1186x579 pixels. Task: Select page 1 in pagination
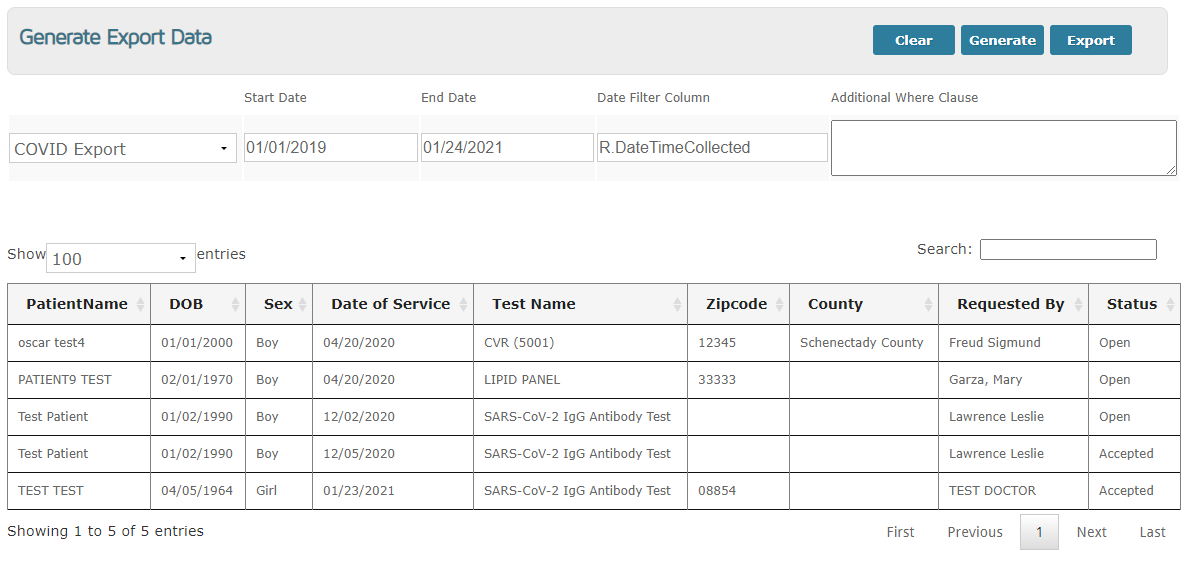click(1039, 532)
